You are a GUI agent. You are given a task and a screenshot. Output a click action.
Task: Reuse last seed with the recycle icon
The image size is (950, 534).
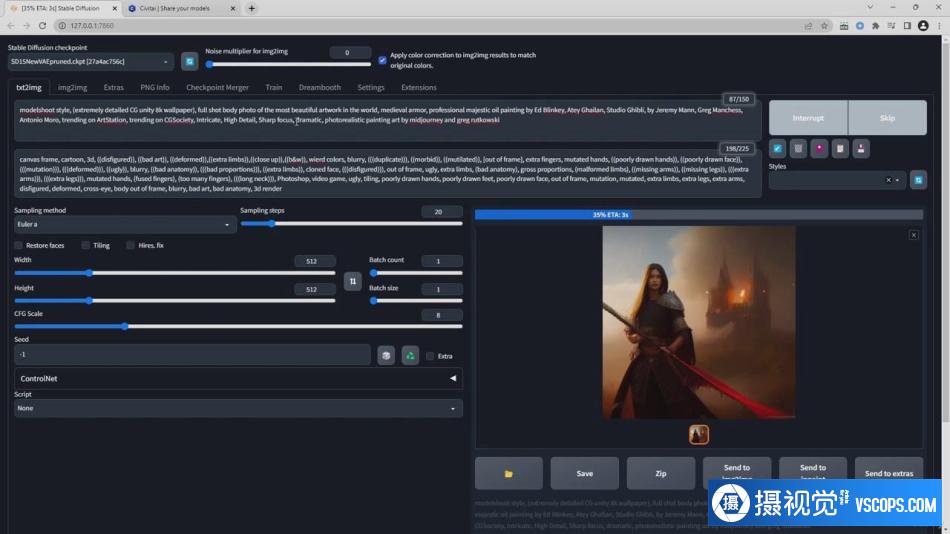pos(410,355)
